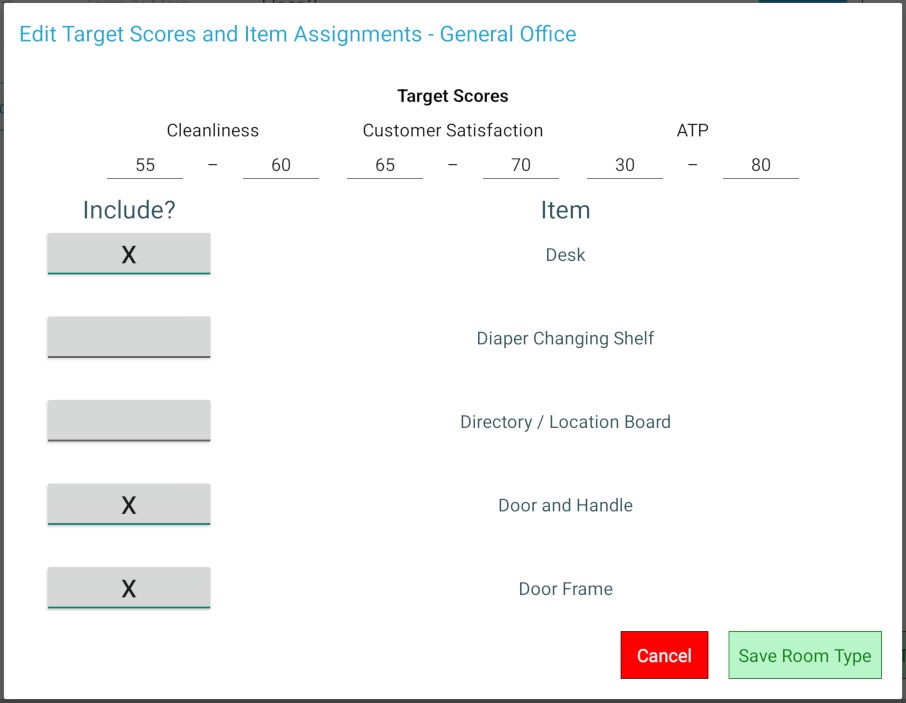Focus Customer Satisfaction maximum field showing 70
Image resolution: width=906 pixels, height=703 pixels.
point(521,165)
